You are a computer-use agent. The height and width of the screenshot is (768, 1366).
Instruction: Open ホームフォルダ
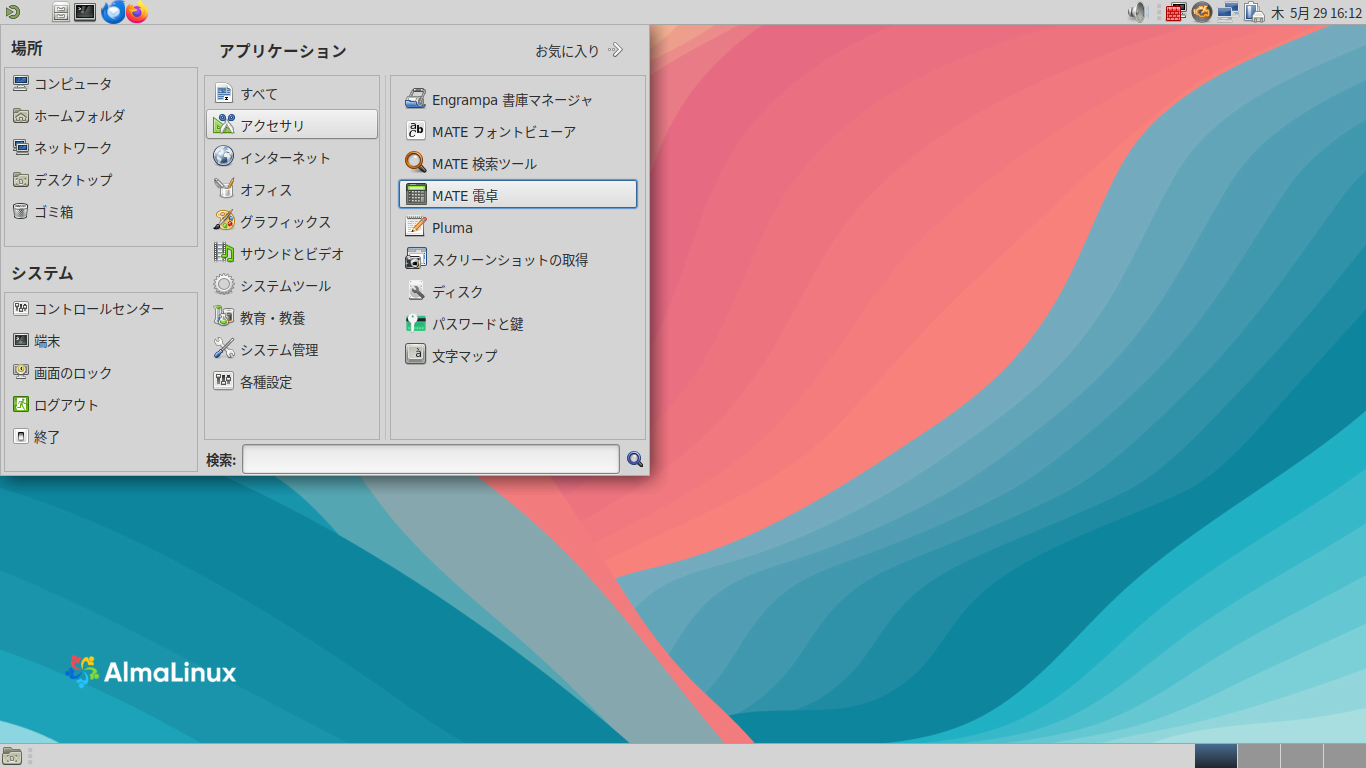pos(101,116)
